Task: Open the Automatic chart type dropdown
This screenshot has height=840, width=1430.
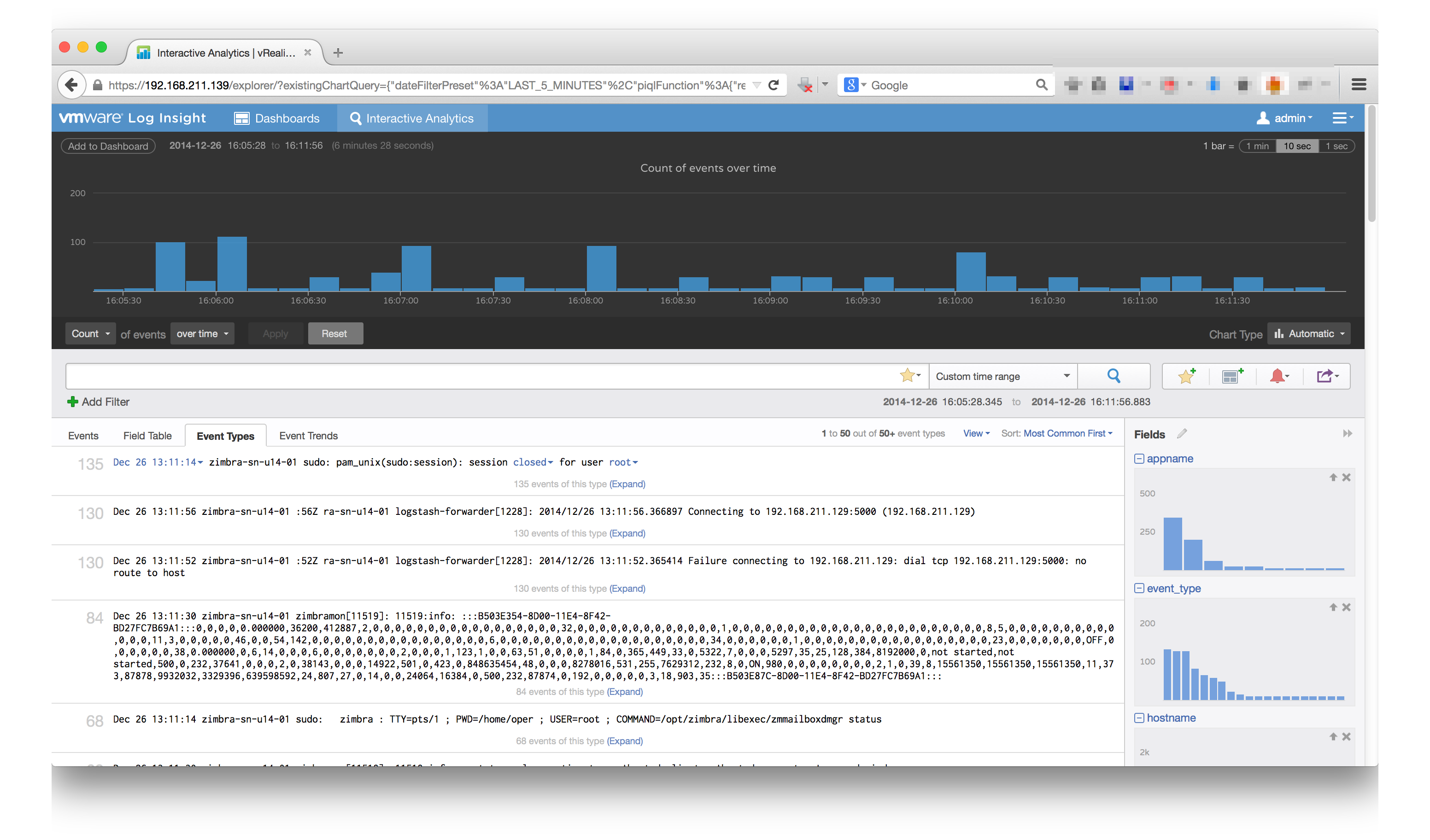Action: click(1308, 333)
